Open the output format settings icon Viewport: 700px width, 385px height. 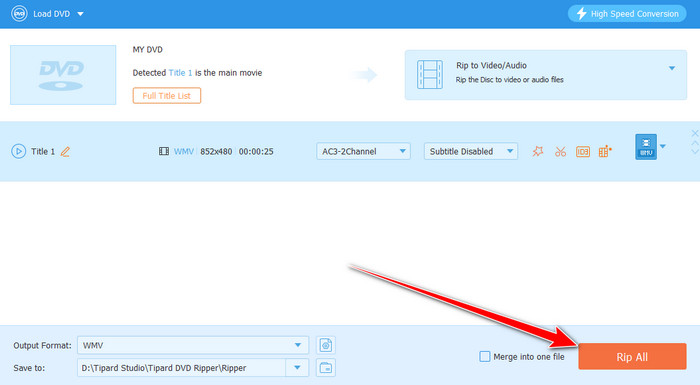point(326,345)
